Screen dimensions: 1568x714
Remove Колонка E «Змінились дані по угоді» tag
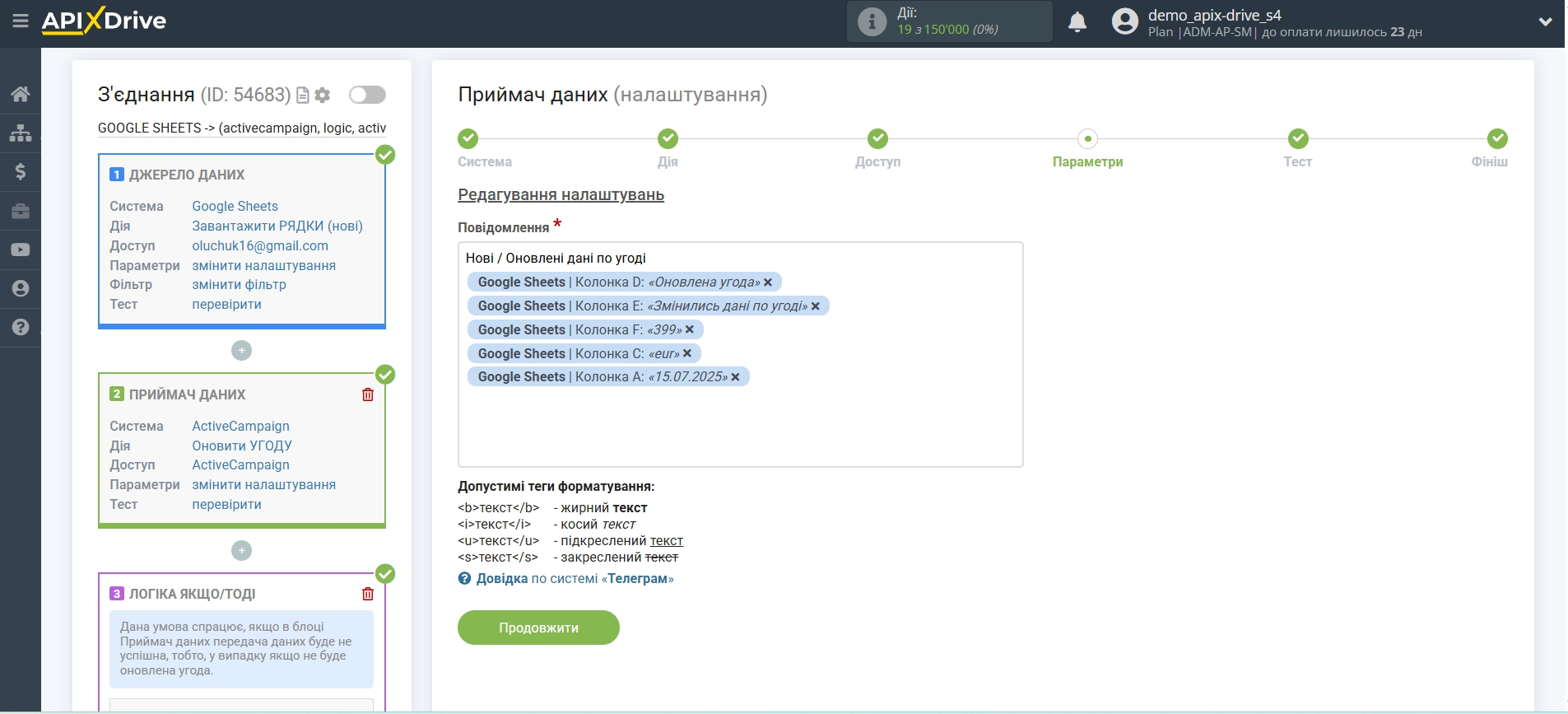[816, 306]
